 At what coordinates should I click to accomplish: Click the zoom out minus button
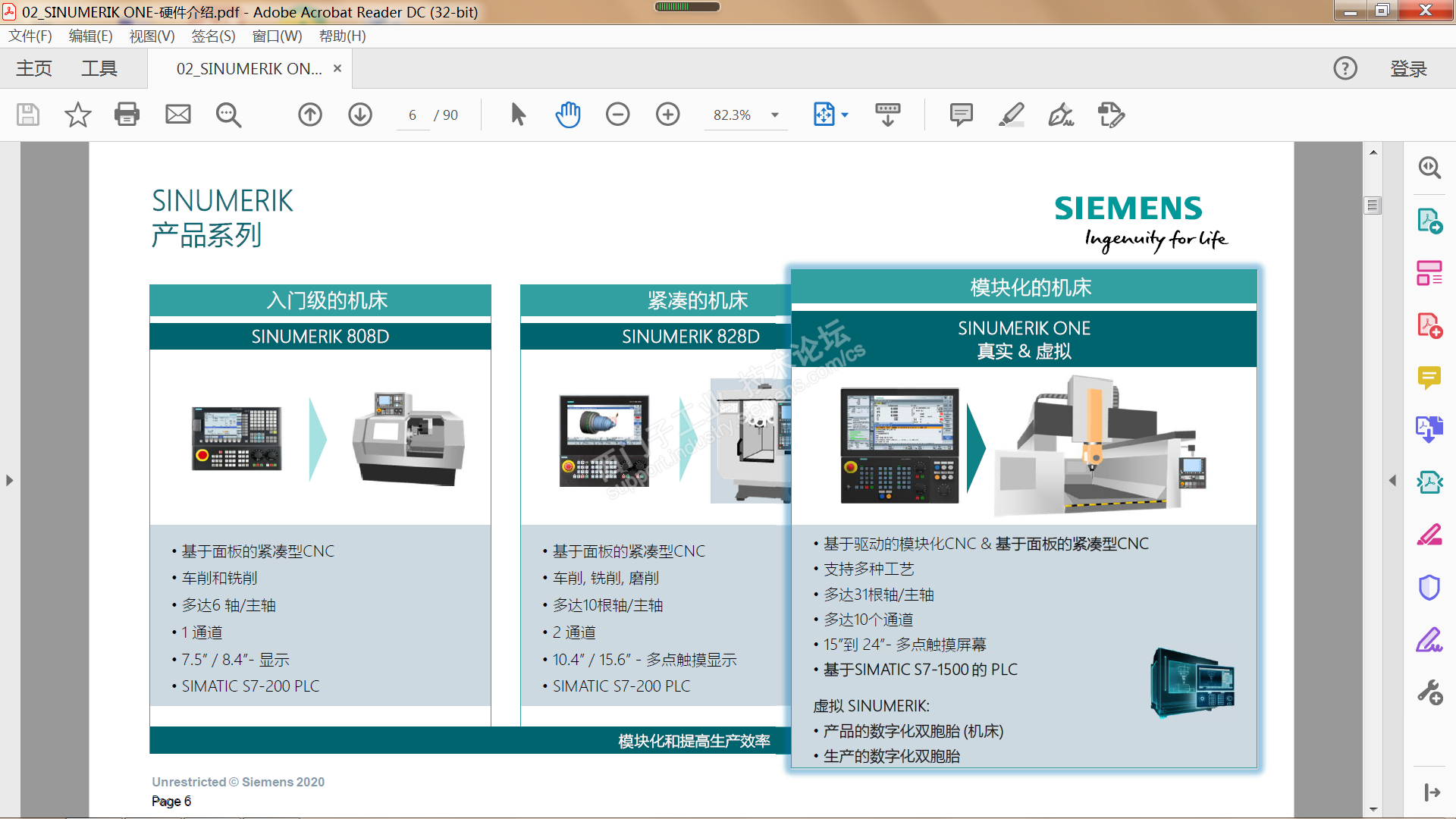[617, 115]
